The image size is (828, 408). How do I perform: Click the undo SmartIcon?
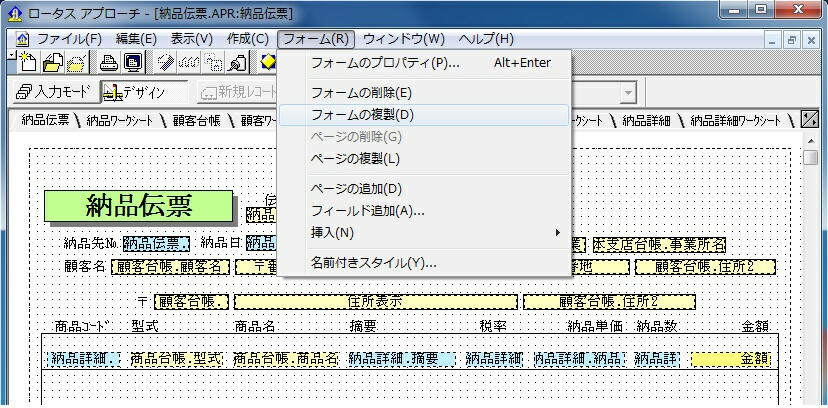pos(166,63)
